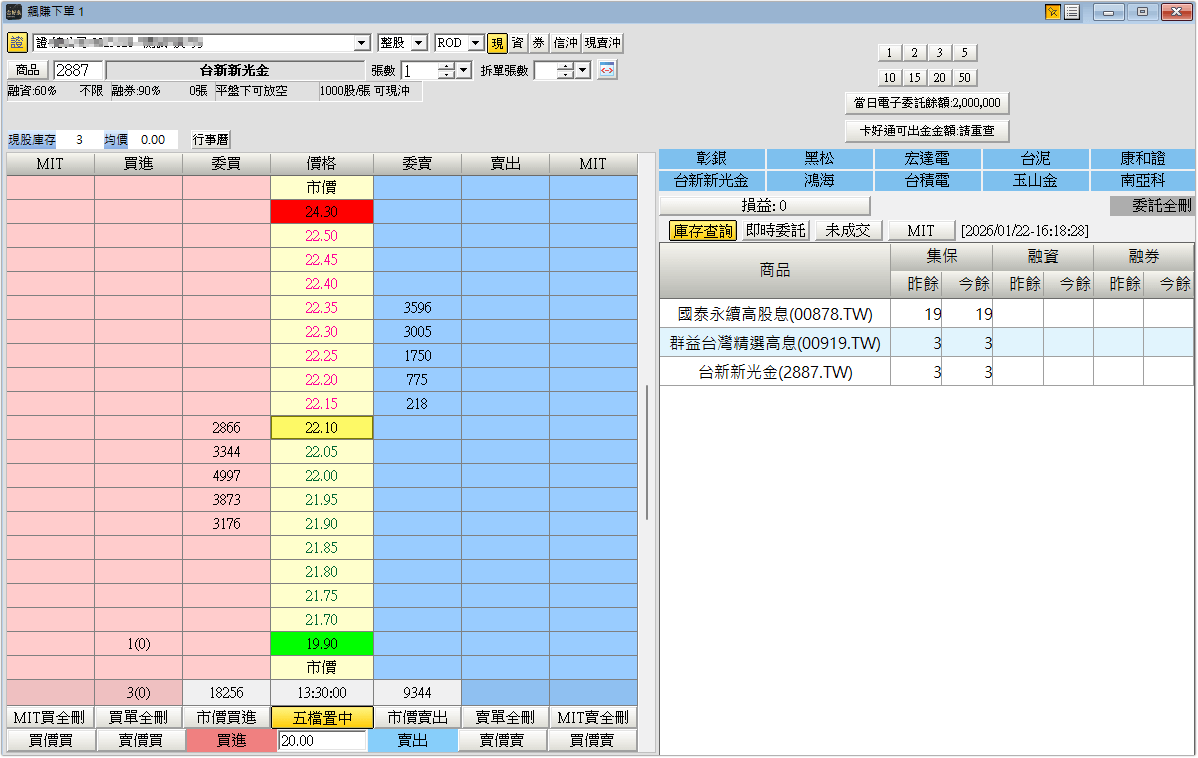Switch to the 即時委託 tab
1198x758 pixels.
(775, 231)
